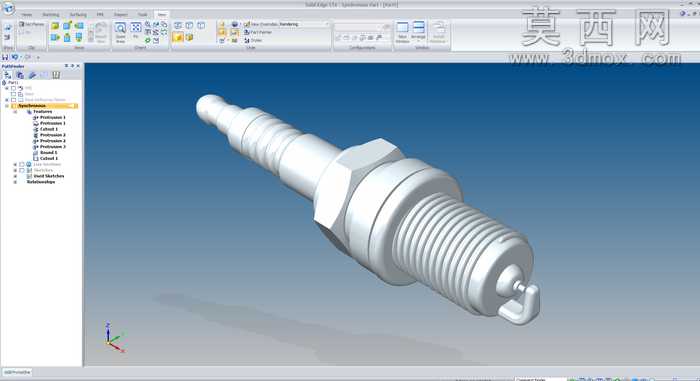The width and height of the screenshot is (700, 381).
Task: Toggle auto-hide pin on PathFinder panel
Action: [72, 66]
